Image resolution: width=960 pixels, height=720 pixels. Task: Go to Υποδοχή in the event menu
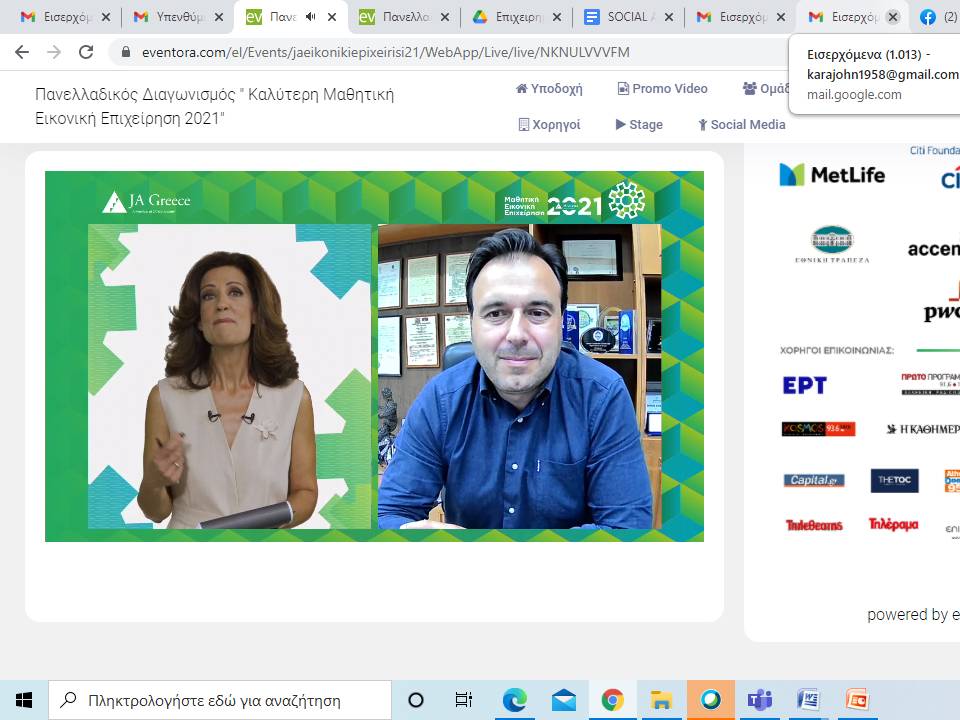[549, 89]
